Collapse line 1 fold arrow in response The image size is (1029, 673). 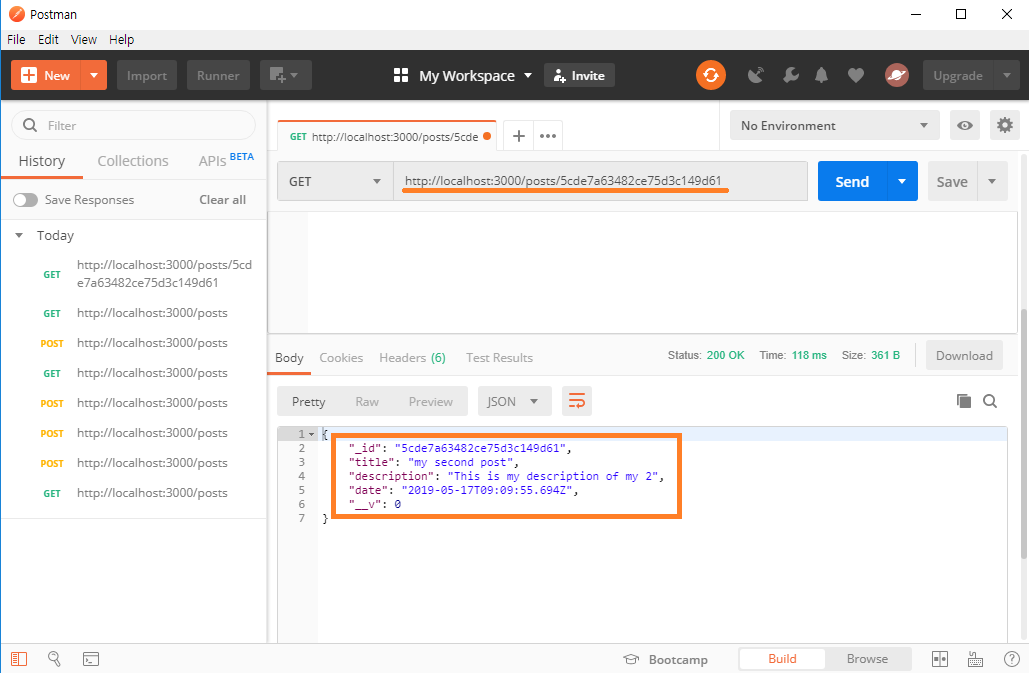pos(312,434)
